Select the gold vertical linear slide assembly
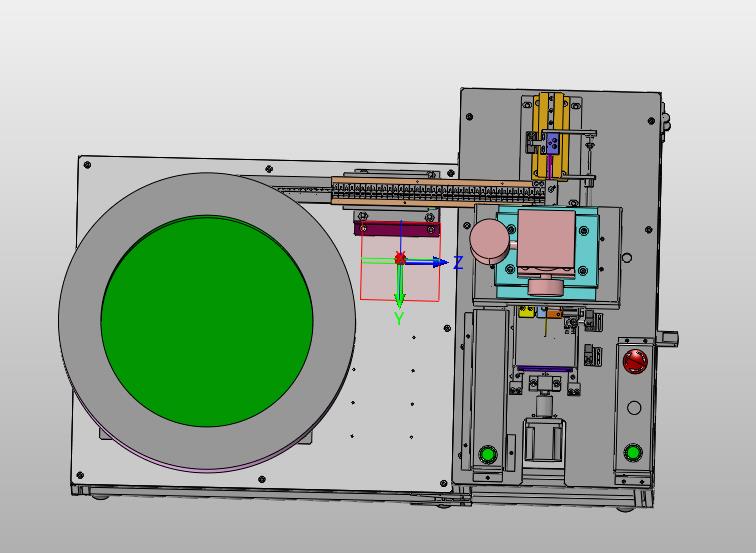The height and width of the screenshot is (553, 756). [x=552, y=136]
